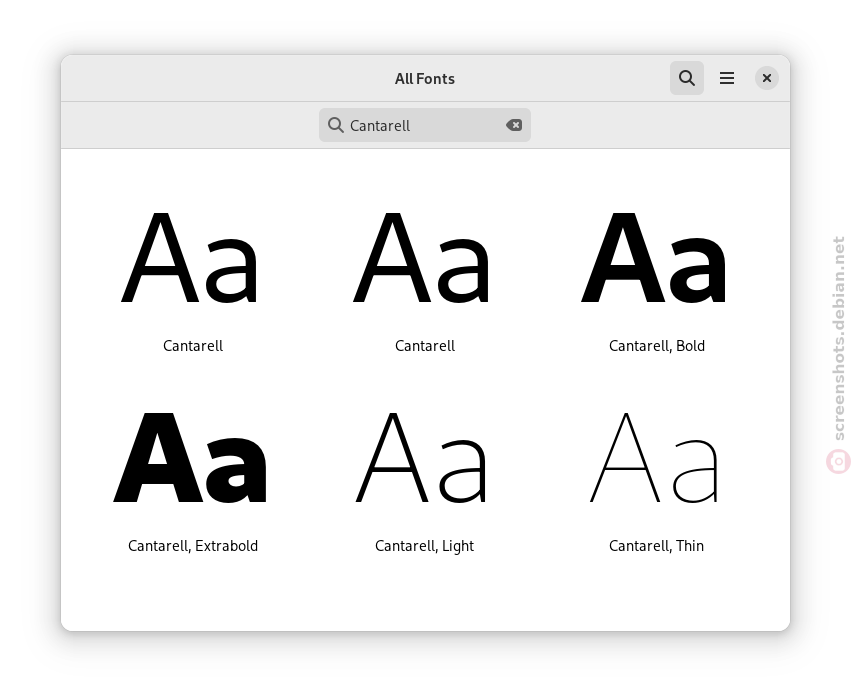Focus the search field containing Cantarell
Image resolution: width=851 pixels, height=698 pixels.
tap(424, 125)
